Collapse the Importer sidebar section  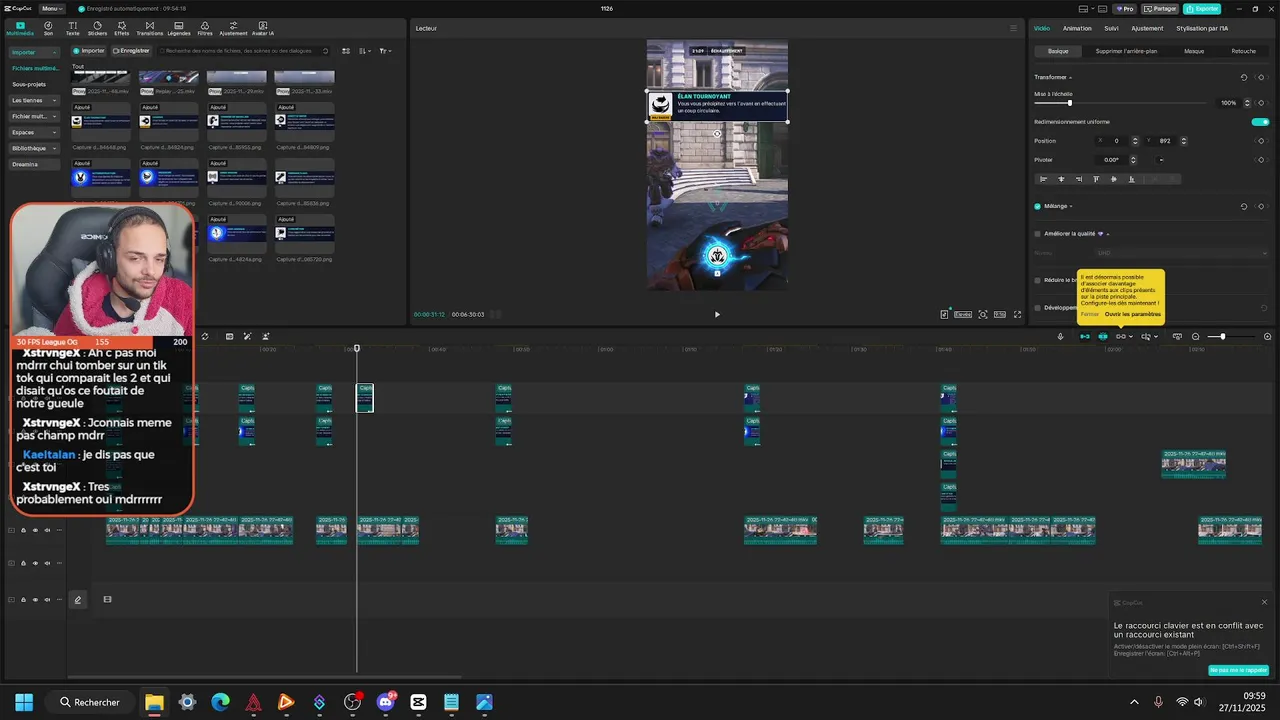(x=33, y=52)
